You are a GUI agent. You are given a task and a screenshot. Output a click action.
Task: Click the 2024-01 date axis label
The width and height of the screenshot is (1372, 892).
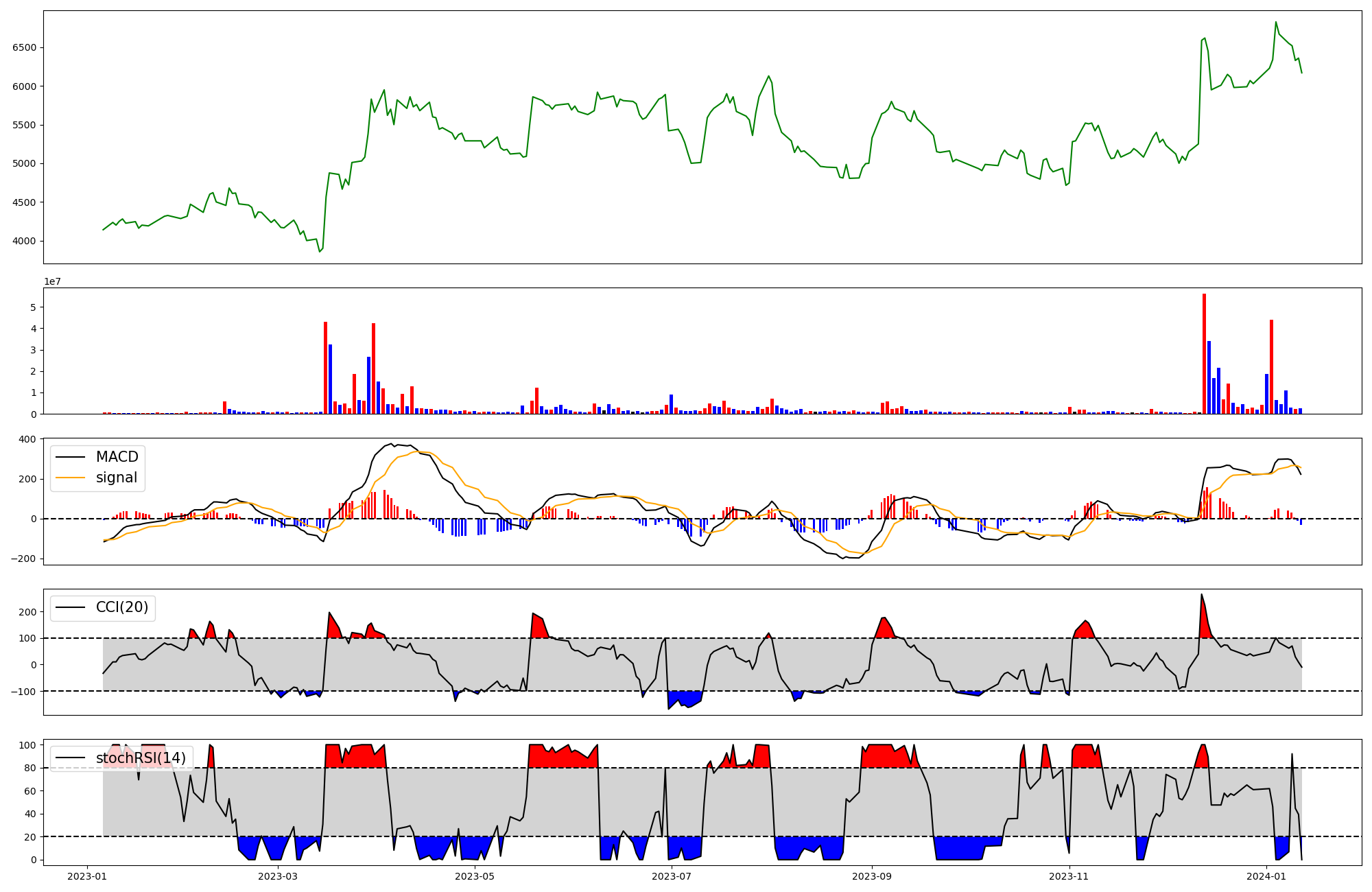(x=1266, y=876)
